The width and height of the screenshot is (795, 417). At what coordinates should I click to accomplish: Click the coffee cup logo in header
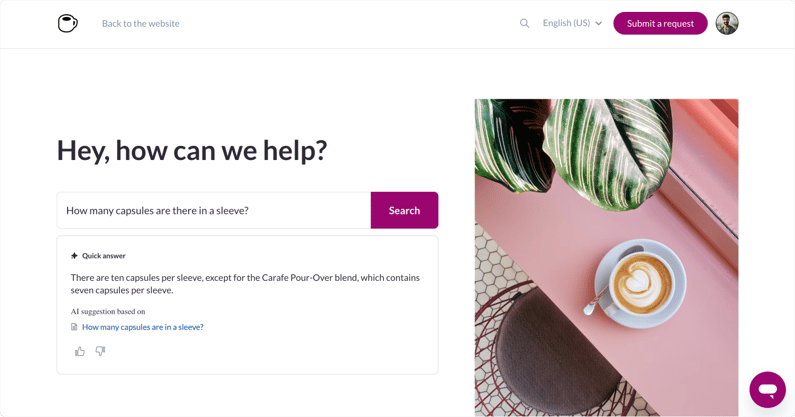pyautogui.click(x=67, y=23)
